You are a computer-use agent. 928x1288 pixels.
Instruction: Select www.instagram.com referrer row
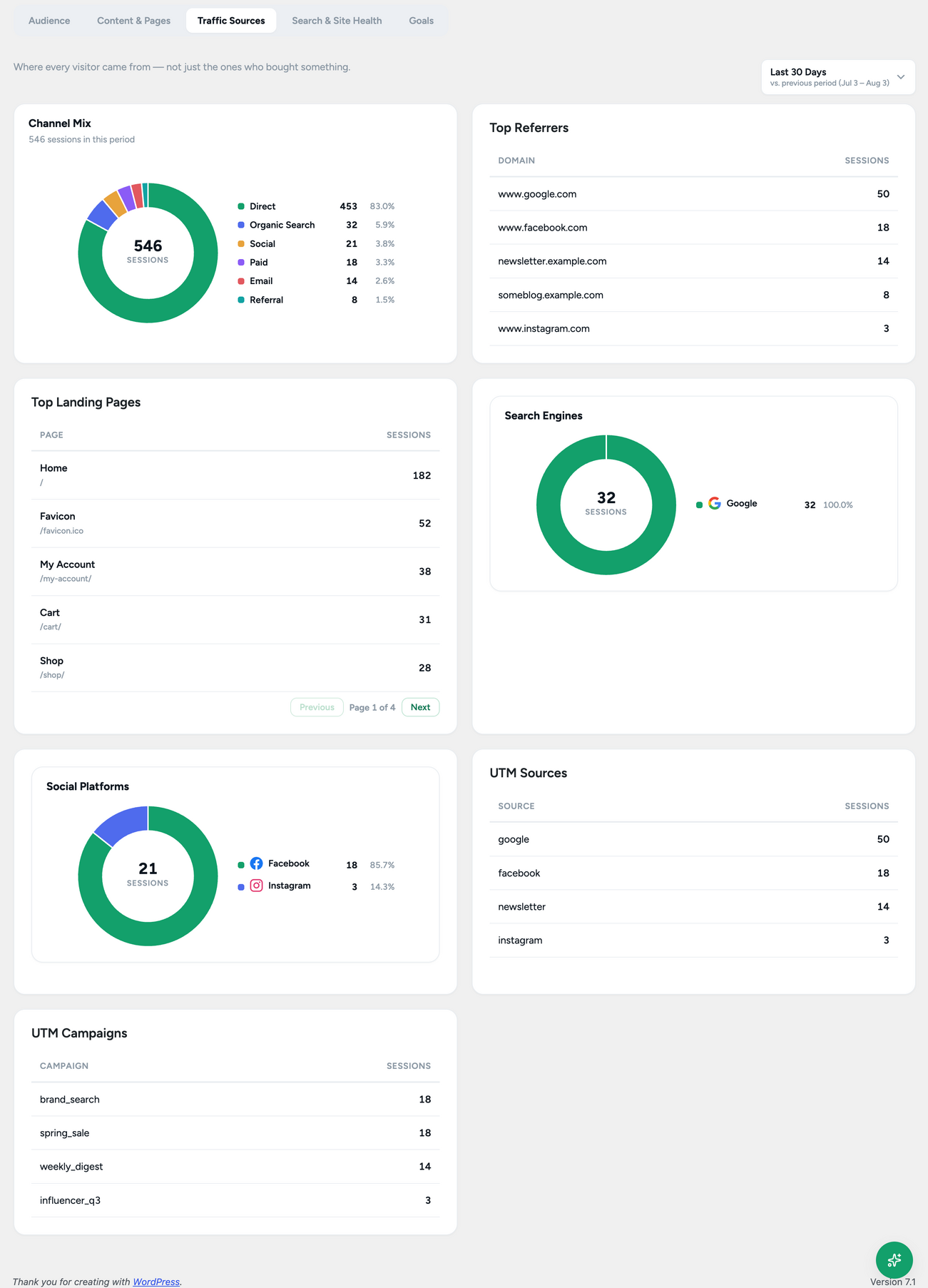click(x=693, y=328)
